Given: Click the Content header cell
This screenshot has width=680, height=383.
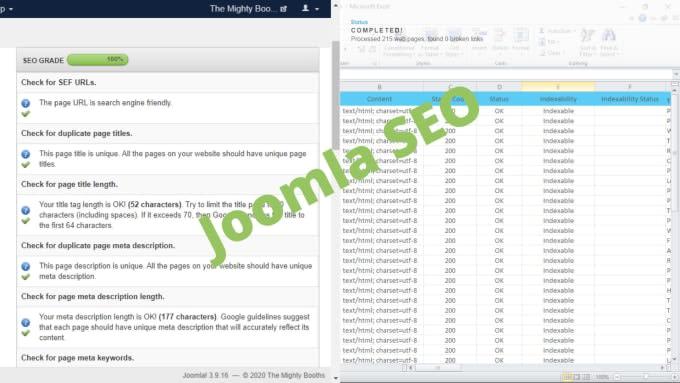Looking at the screenshot, I should pos(379,99).
